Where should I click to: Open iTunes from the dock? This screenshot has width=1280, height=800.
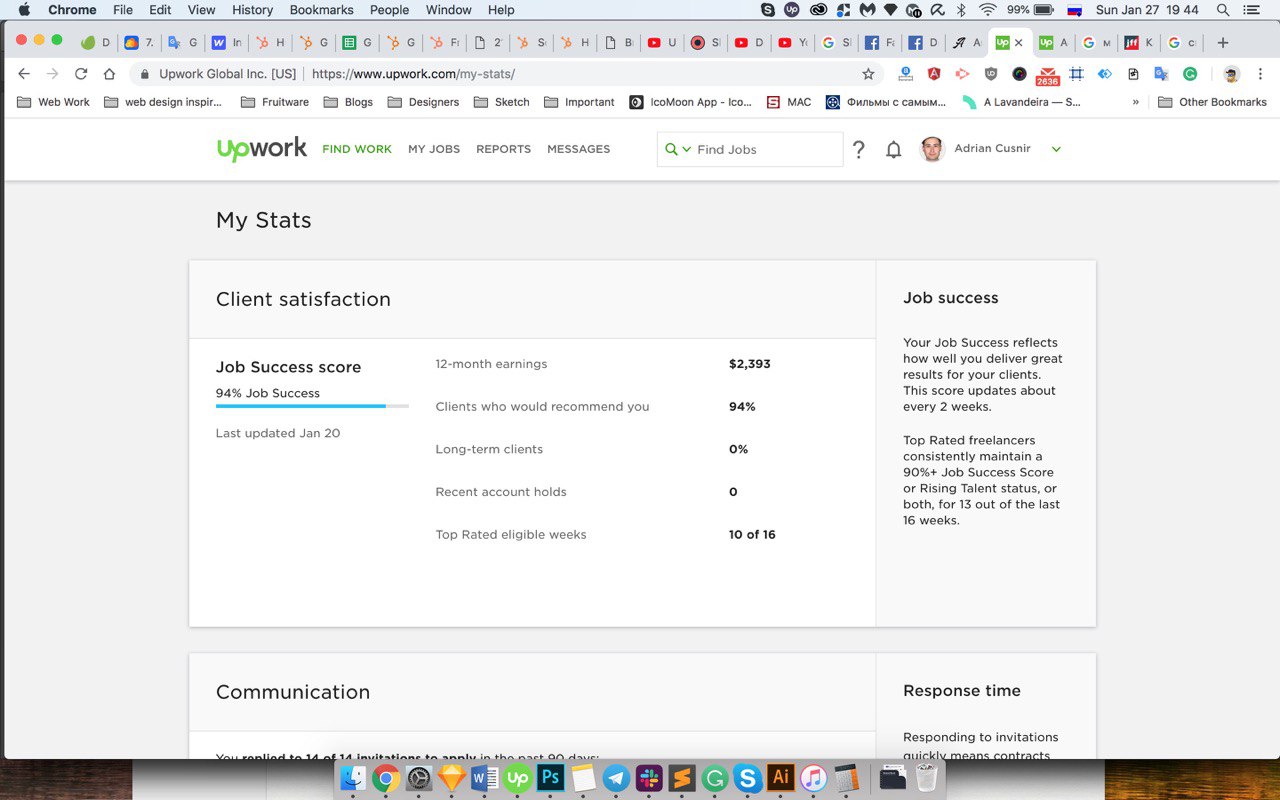(814, 778)
